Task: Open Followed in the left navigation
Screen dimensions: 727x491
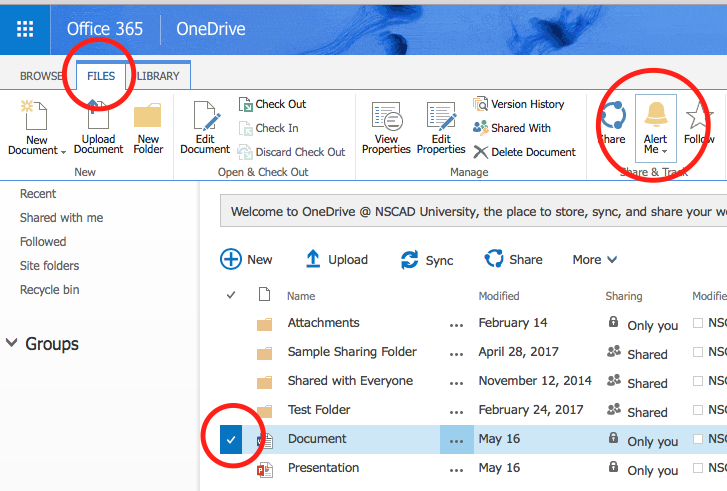Action: (x=43, y=242)
